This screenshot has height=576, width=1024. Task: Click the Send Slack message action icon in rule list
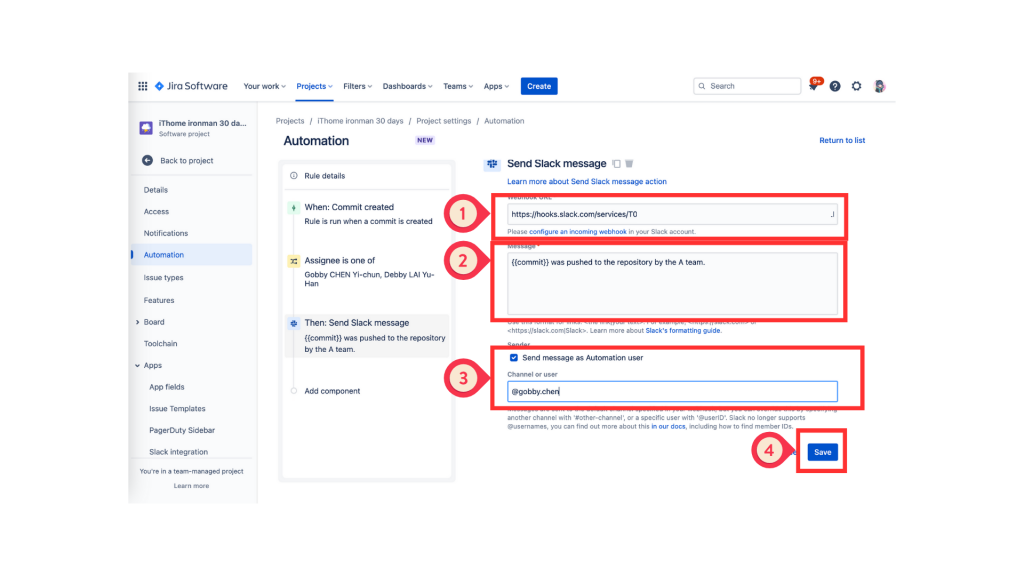[294, 323]
